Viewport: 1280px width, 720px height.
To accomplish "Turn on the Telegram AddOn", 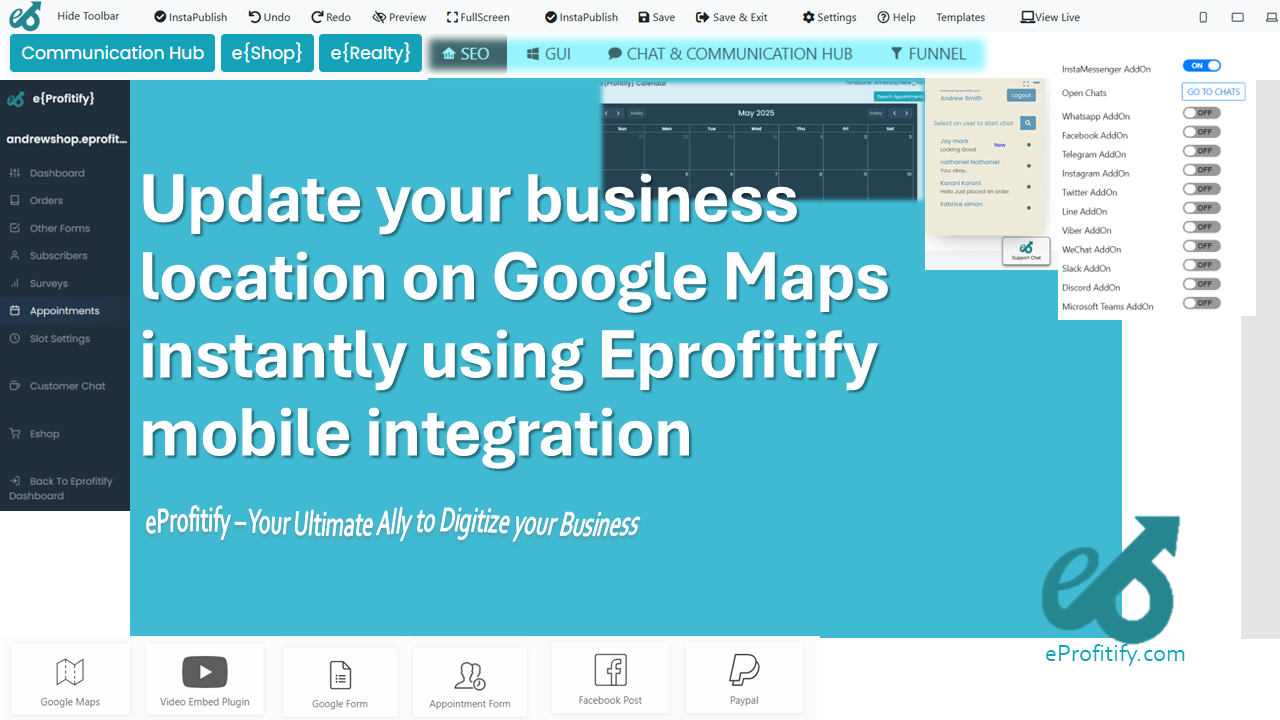I will (1201, 151).
